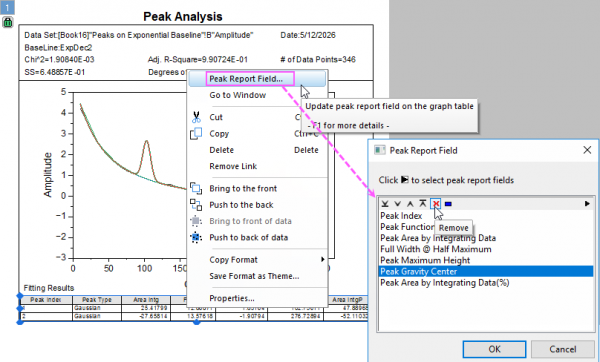Click the Push to back of data icon
Screen dimensions: 600x362
point(196,237)
